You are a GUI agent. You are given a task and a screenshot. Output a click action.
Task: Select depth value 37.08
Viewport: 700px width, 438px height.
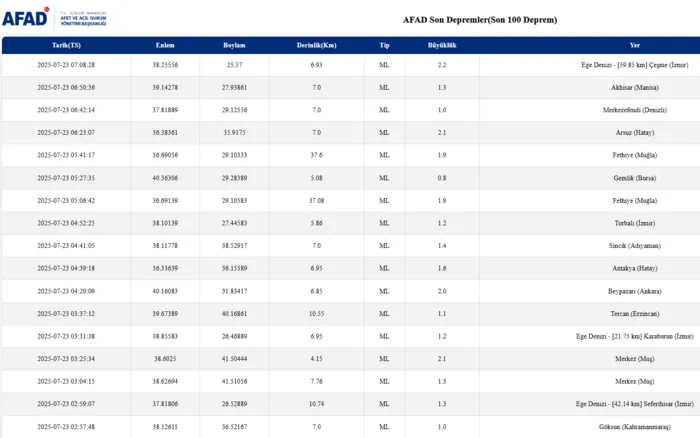click(317, 200)
